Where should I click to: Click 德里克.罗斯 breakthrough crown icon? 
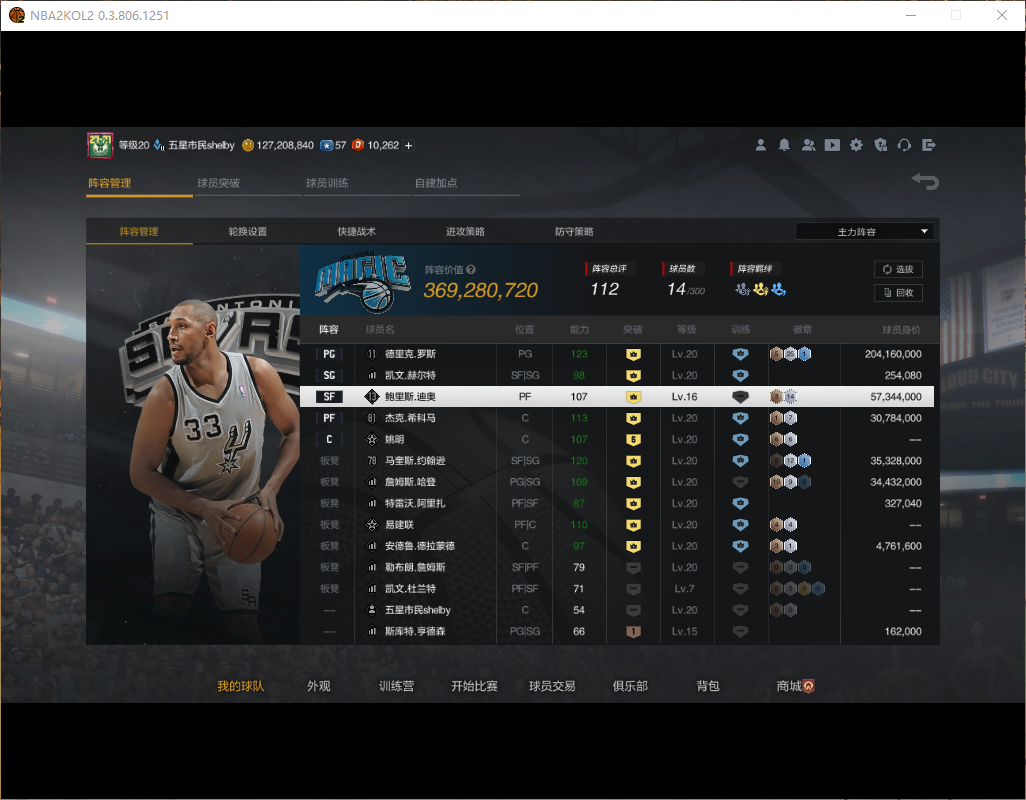(633, 355)
